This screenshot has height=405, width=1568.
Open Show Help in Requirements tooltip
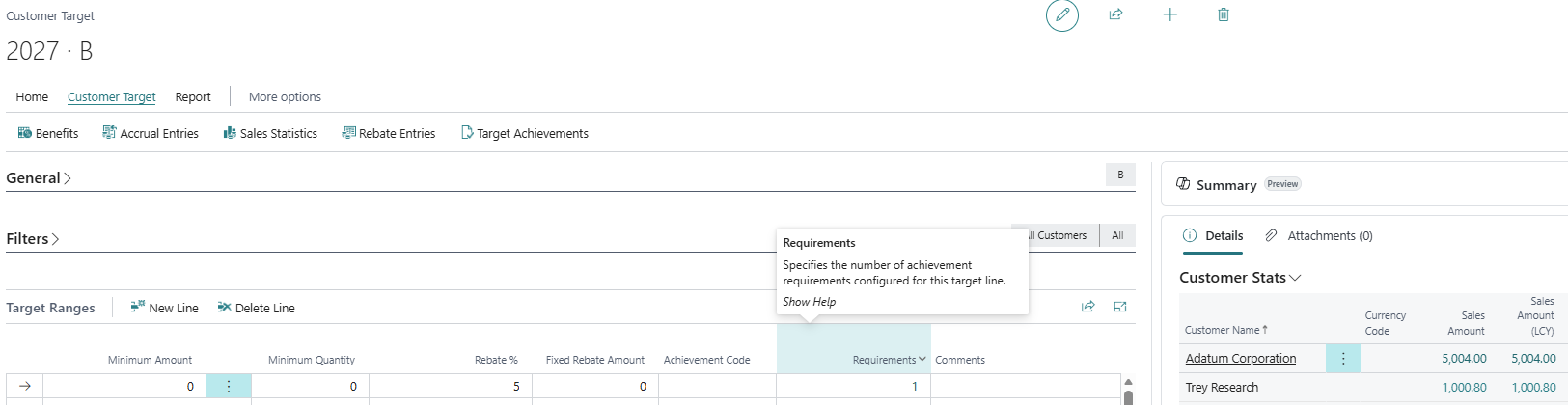tap(810, 302)
